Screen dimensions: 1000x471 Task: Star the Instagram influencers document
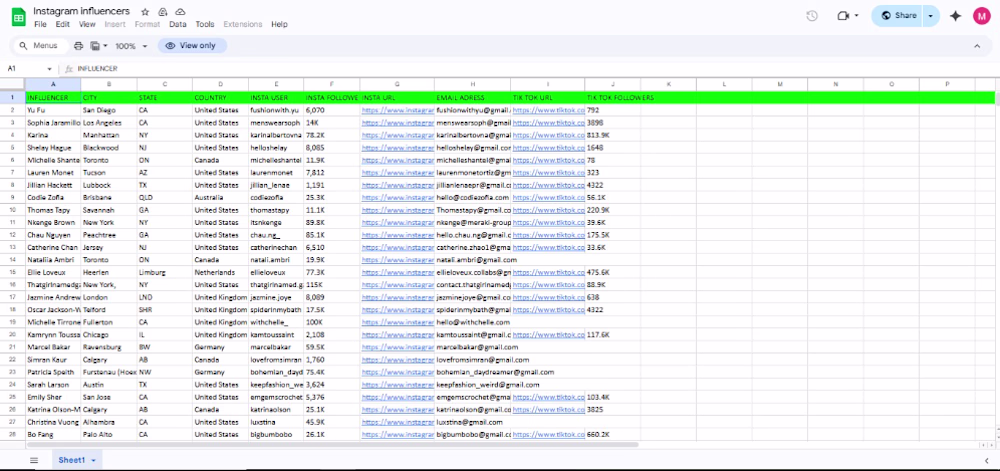145,12
